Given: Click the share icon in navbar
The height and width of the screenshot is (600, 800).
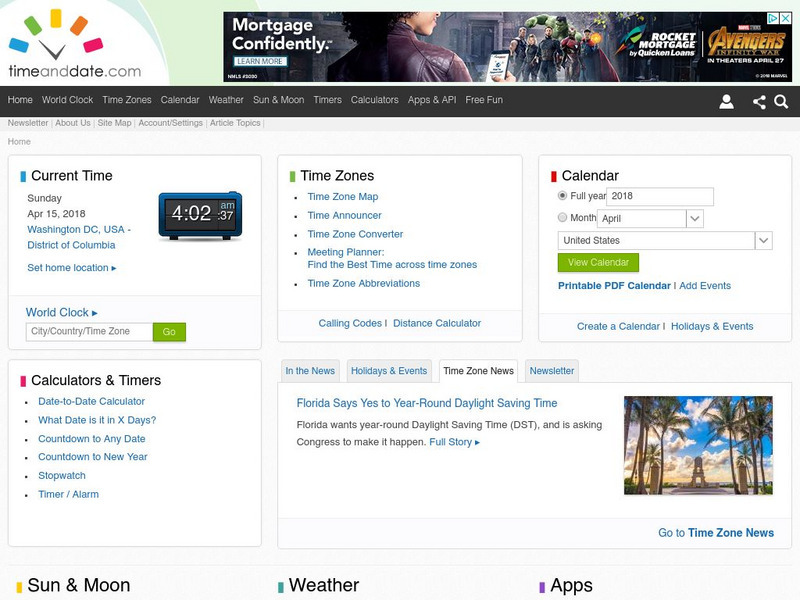Looking at the screenshot, I should tap(759, 102).
